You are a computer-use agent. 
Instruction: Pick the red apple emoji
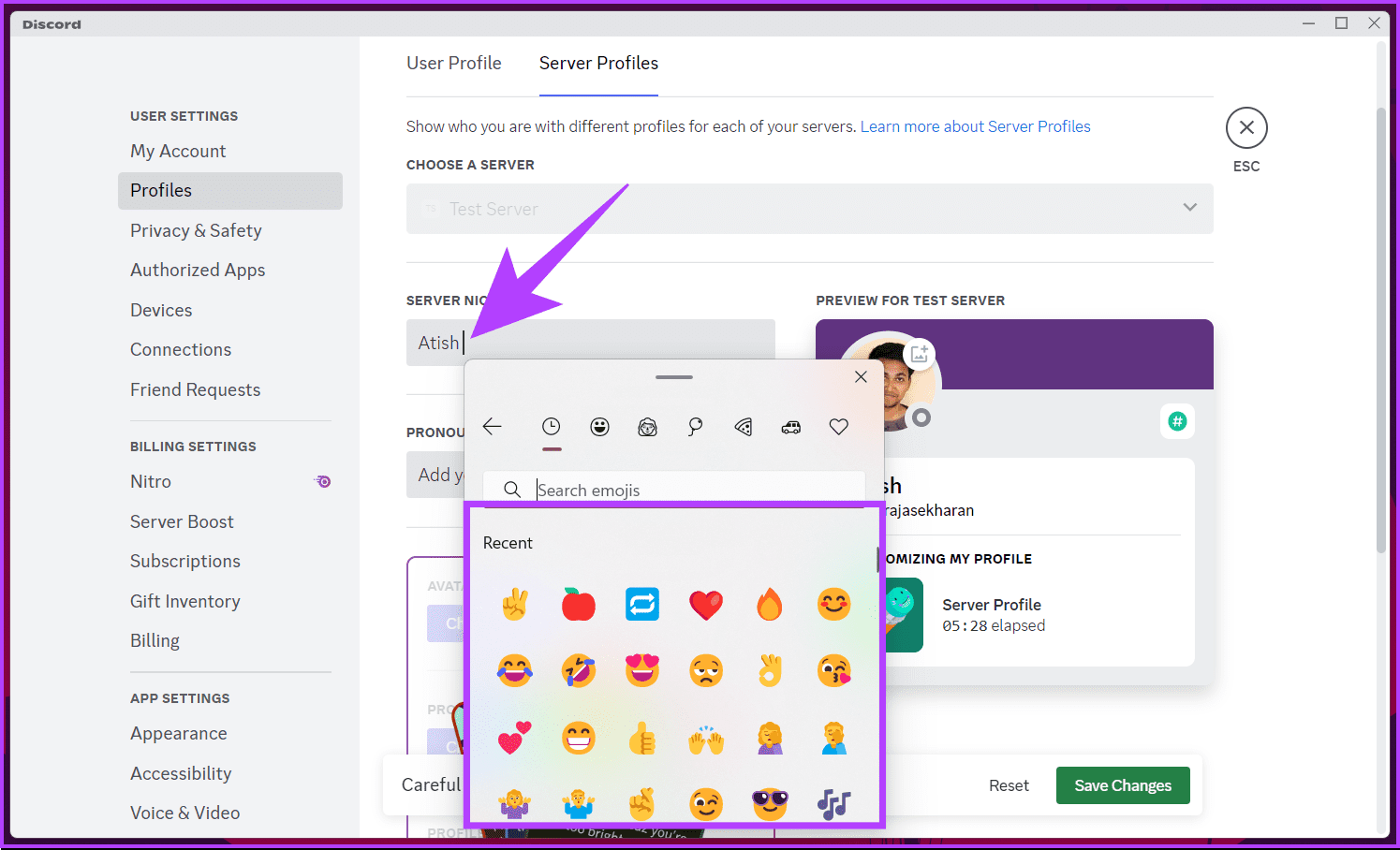click(578, 604)
